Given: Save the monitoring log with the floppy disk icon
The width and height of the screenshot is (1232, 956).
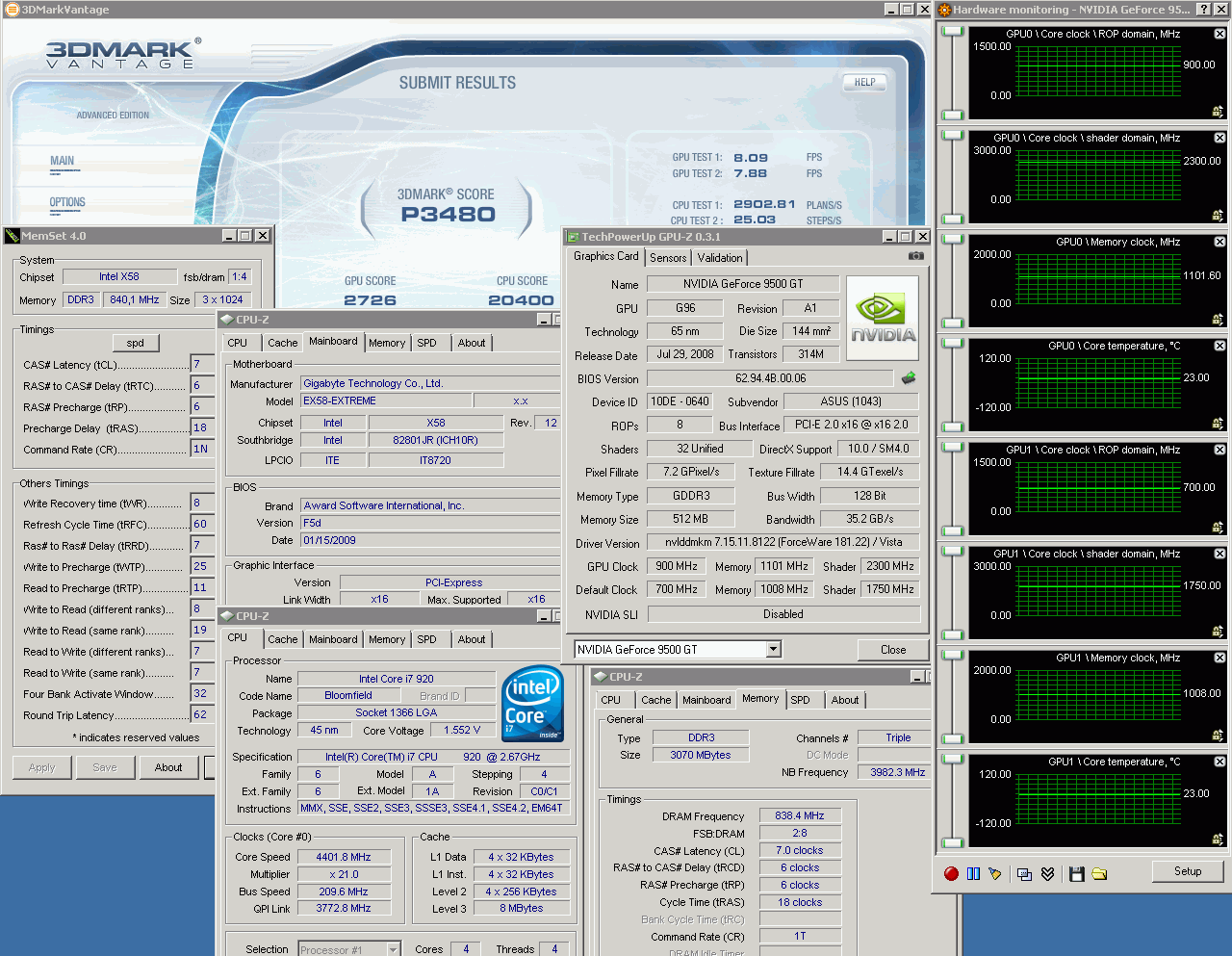Looking at the screenshot, I should (x=1076, y=873).
